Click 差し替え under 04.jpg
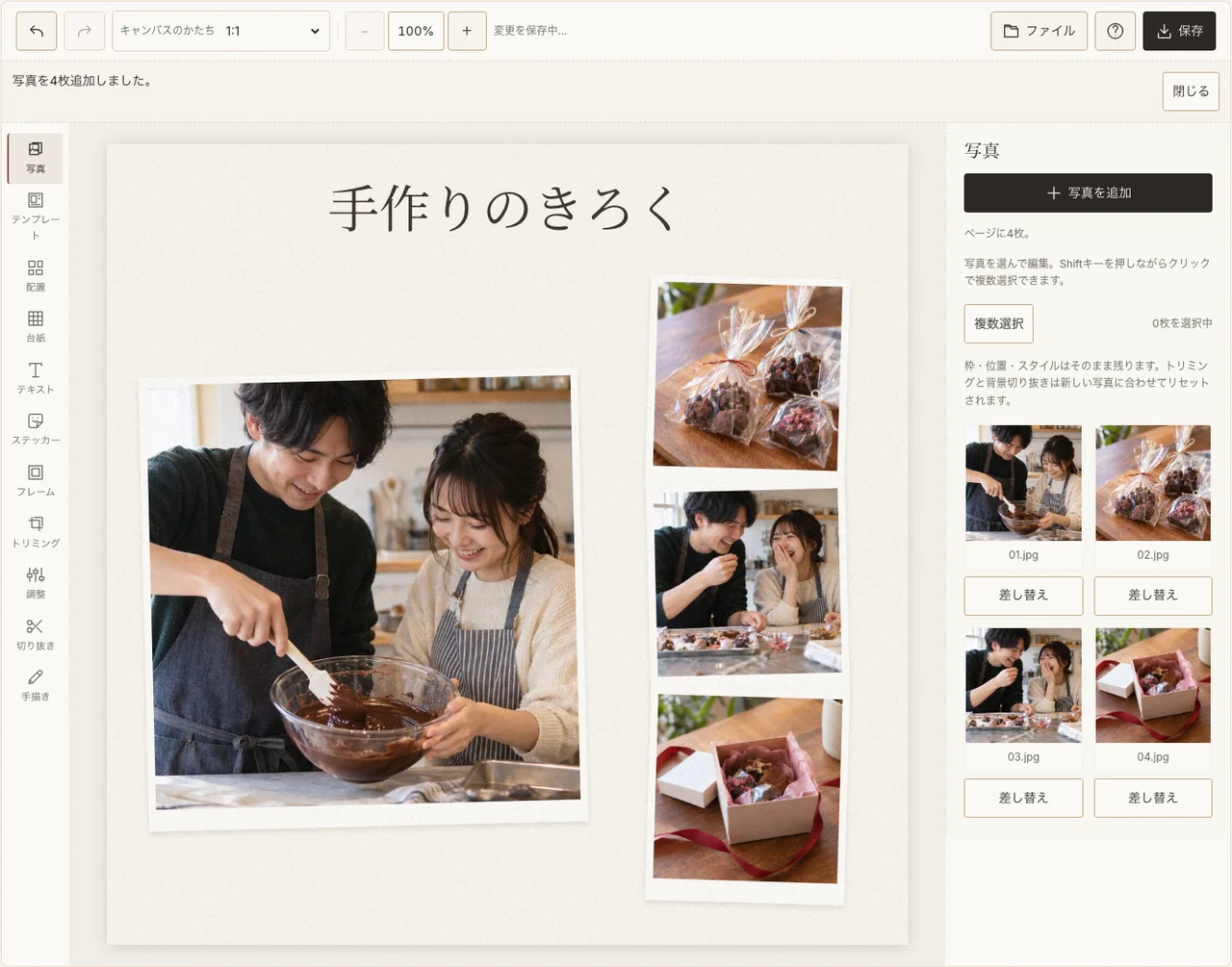Viewport: 1232px width, 967px height. (x=1153, y=798)
